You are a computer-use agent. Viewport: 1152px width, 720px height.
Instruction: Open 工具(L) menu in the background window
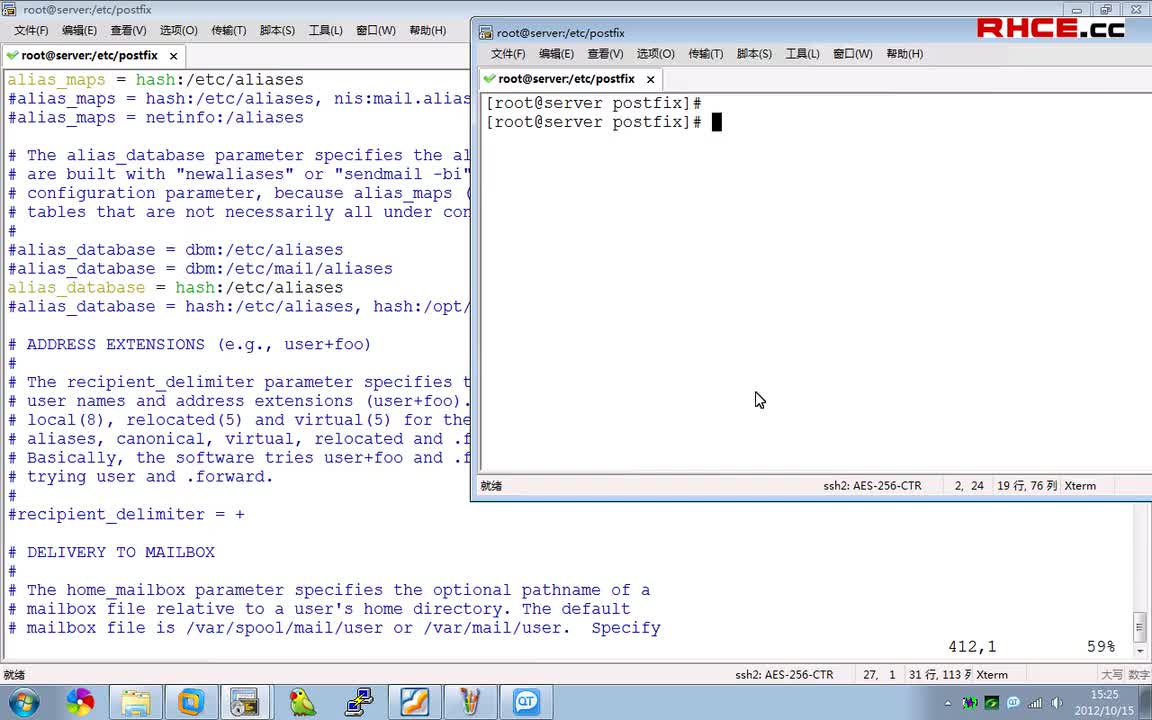pyautogui.click(x=325, y=30)
